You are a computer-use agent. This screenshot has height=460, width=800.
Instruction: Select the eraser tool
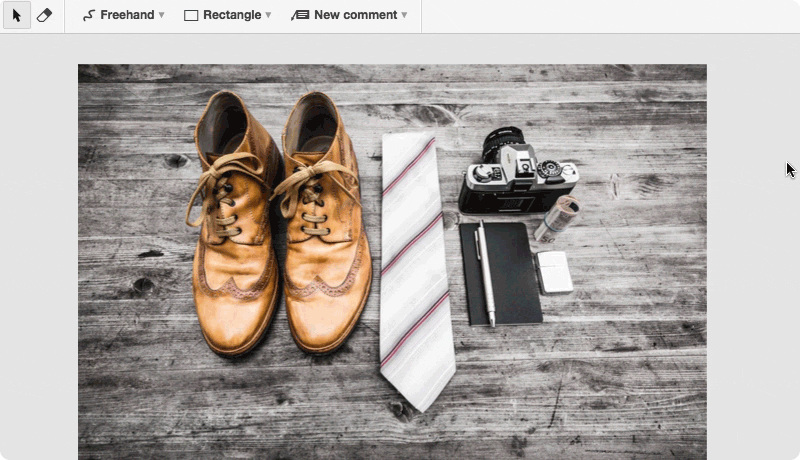click(x=44, y=15)
